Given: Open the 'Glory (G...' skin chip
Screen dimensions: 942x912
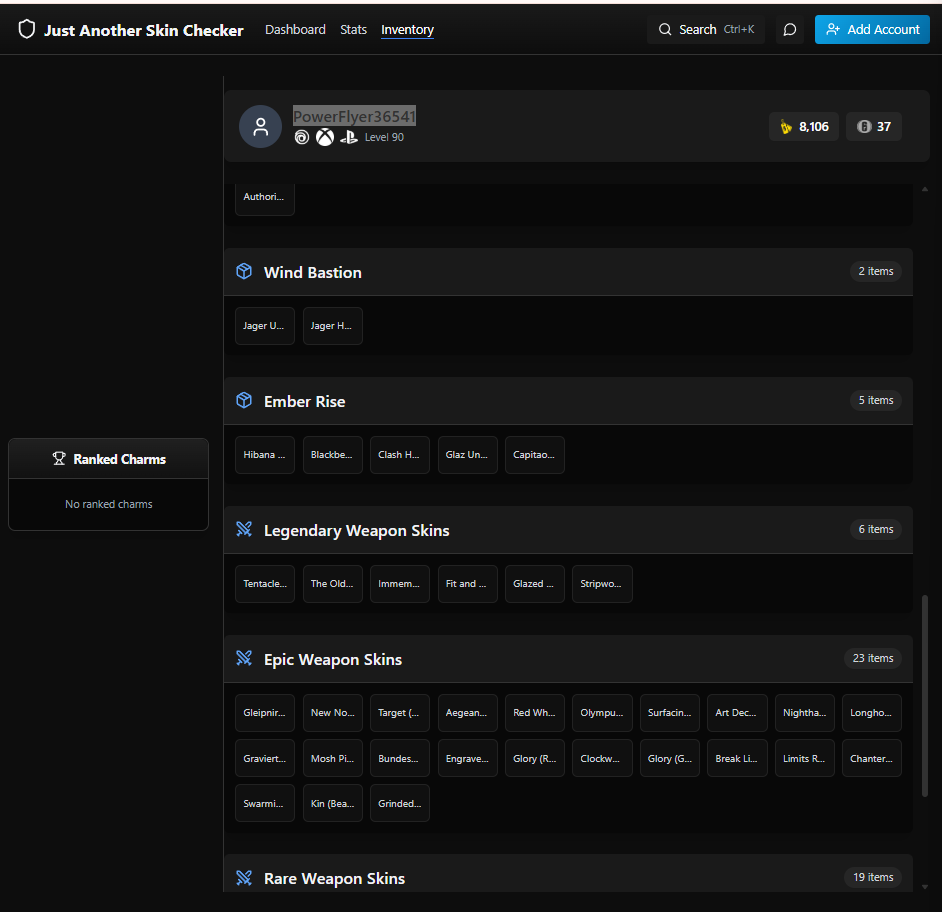Looking at the screenshot, I should pyautogui.click(x=670, y=759).
